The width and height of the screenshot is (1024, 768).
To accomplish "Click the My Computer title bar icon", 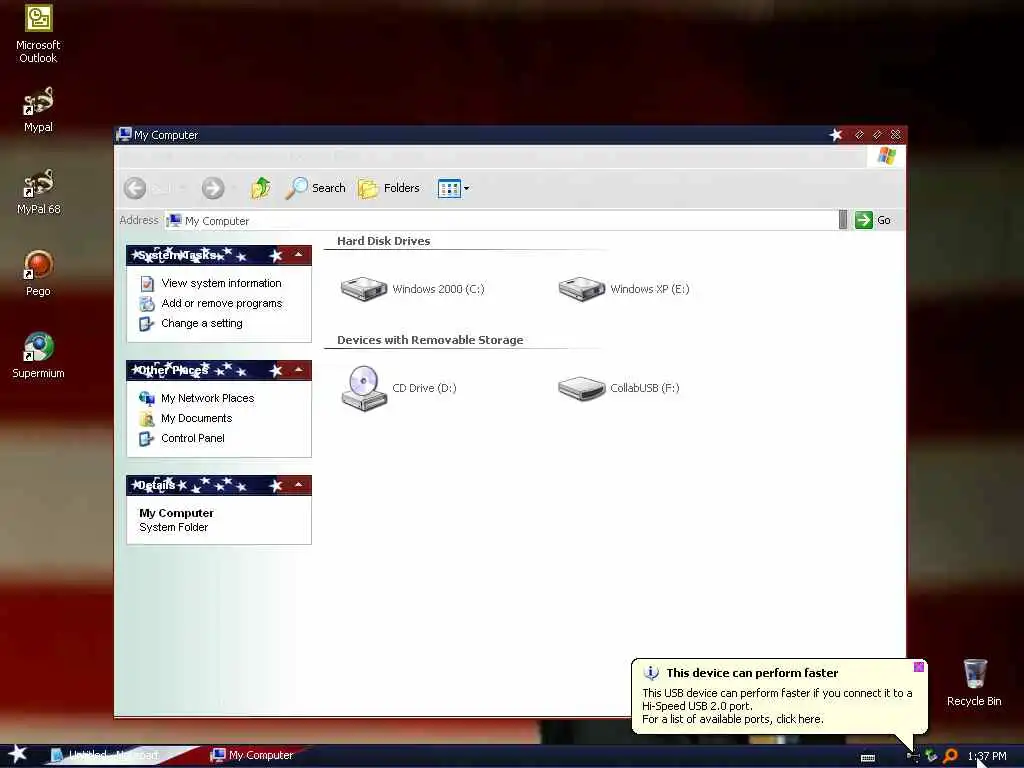I will pyautogui.click(x=124, y=135).
